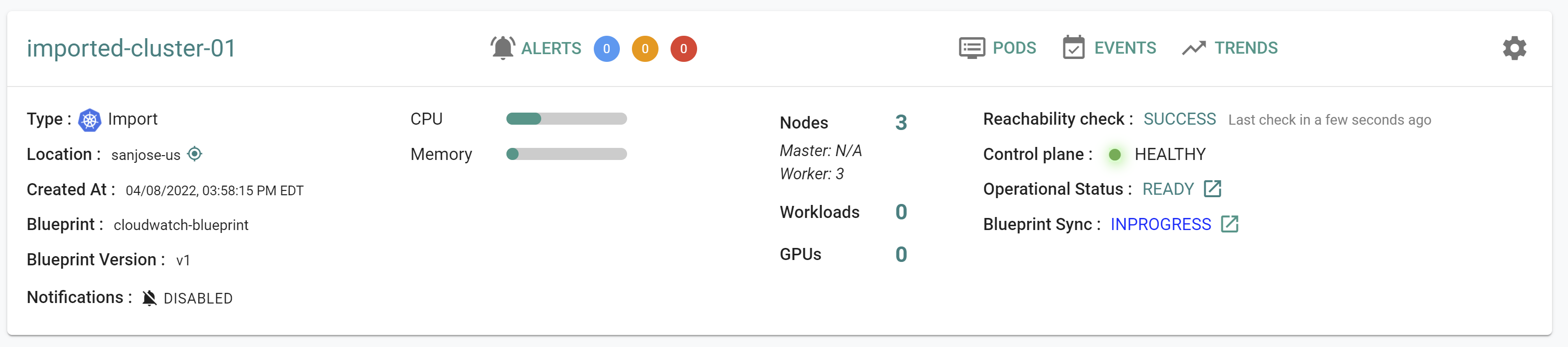Click the external link icon beside READY
Image resolution: width=1568 pixels, height=347 pixels.
click(x=1212, y=188)
